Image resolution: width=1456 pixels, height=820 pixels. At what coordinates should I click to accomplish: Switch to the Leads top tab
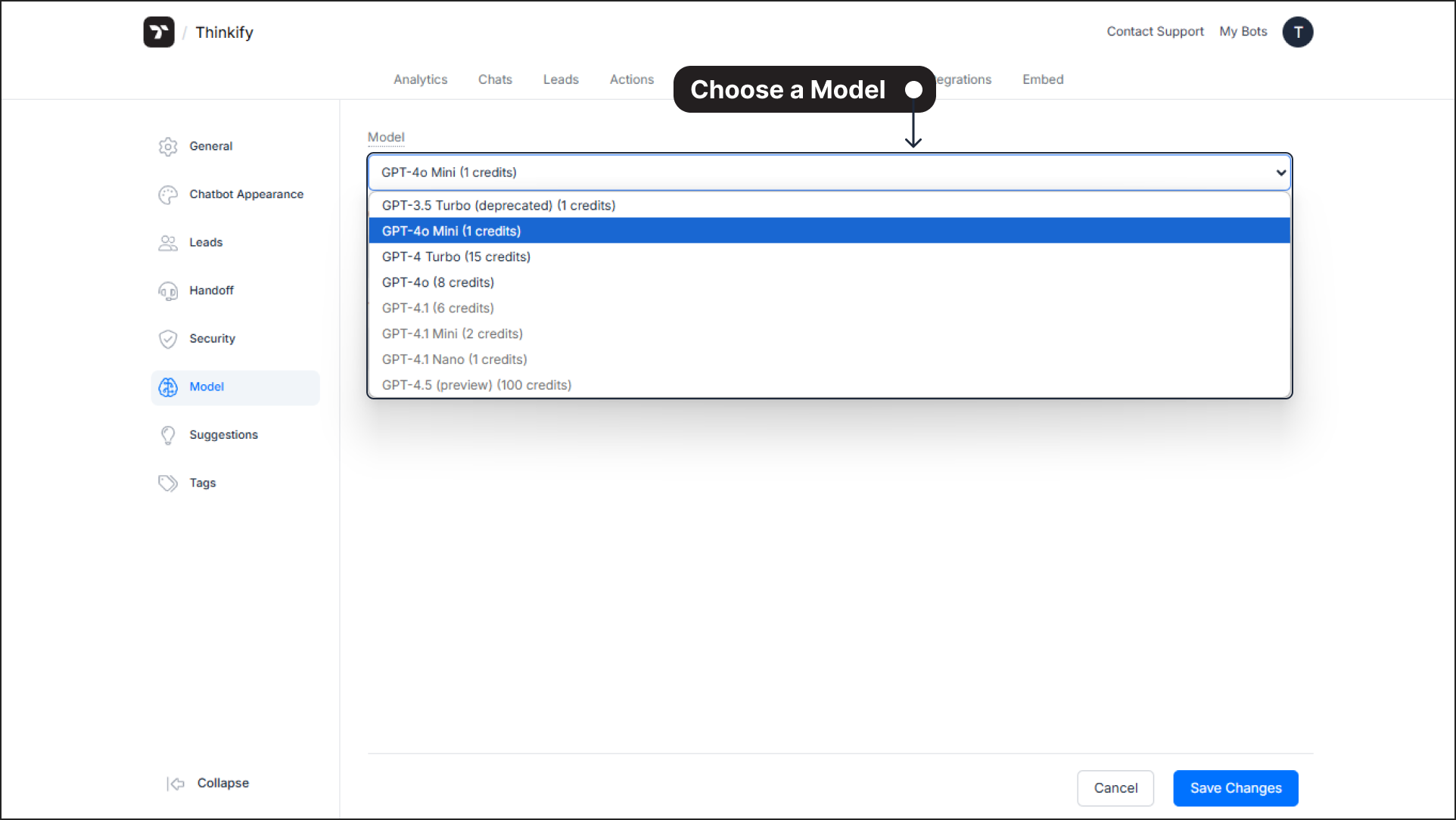(561, 79)
